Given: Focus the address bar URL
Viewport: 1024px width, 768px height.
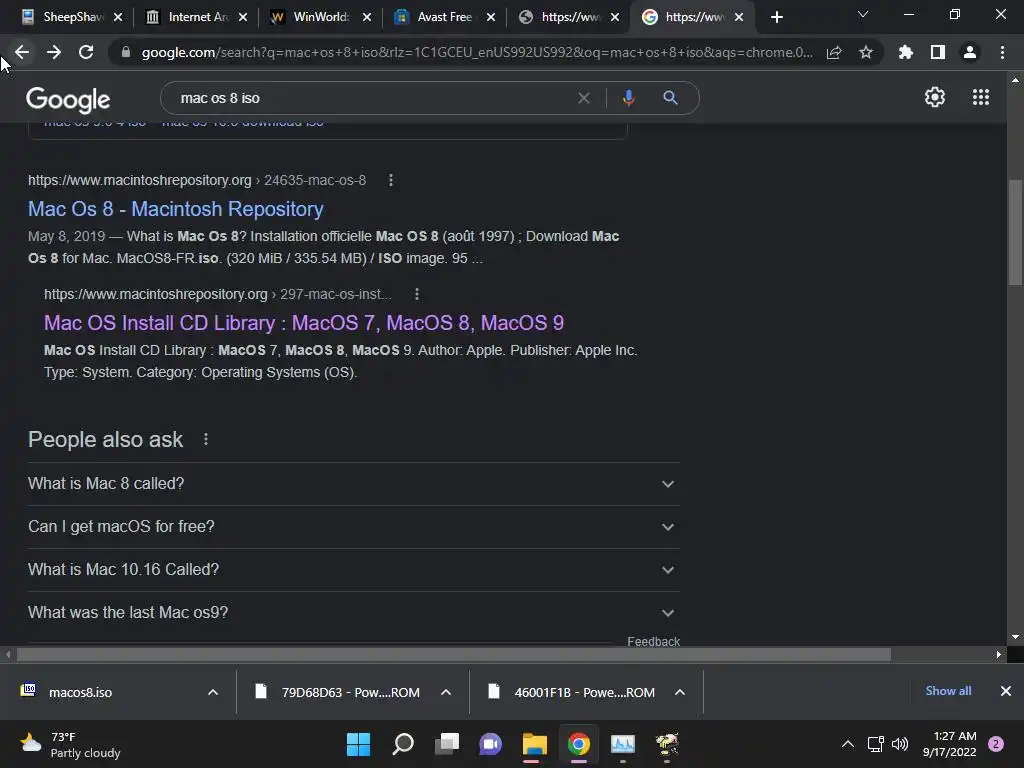Looking at the screenshot, I should pyautogui.click(x=477, y=52).
